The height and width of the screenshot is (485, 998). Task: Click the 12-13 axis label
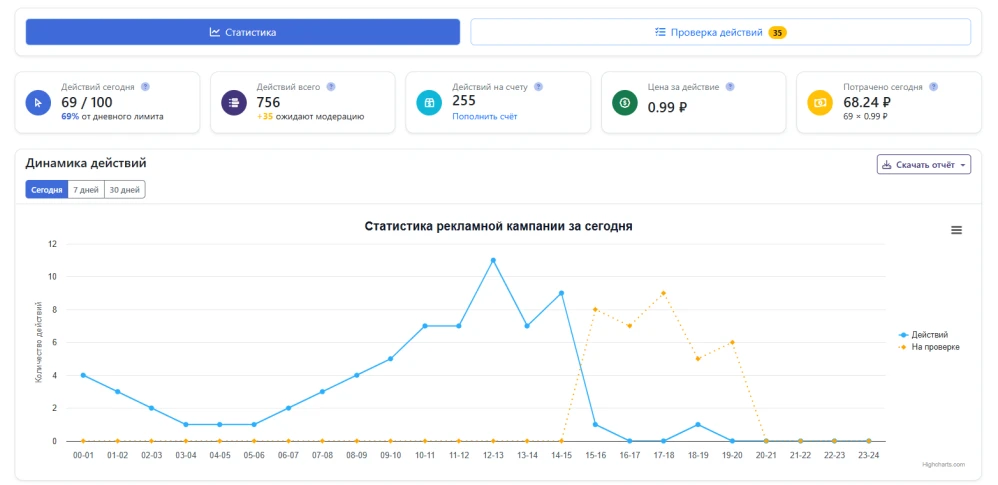pyautogui.click(x=493, y=456)
